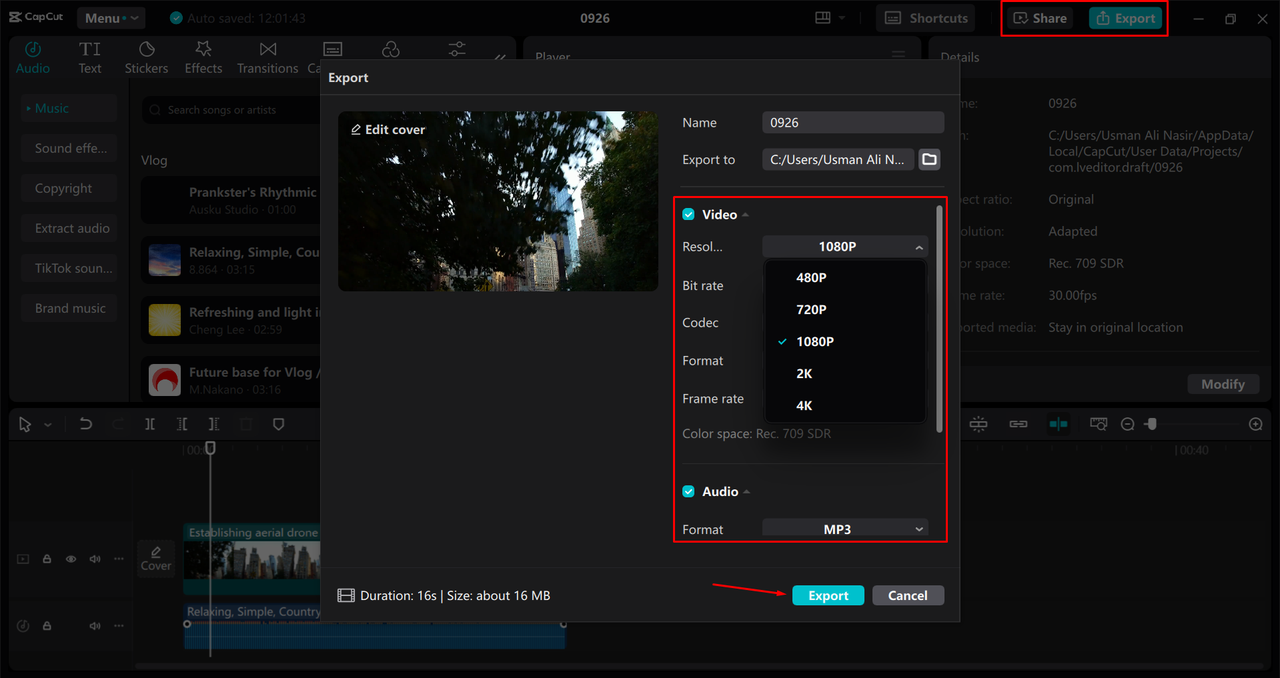Image resolution: width=1280 pixels, height=678 pixels.
Task: Mute the audio track speaker icon
Action: point(95,625)
